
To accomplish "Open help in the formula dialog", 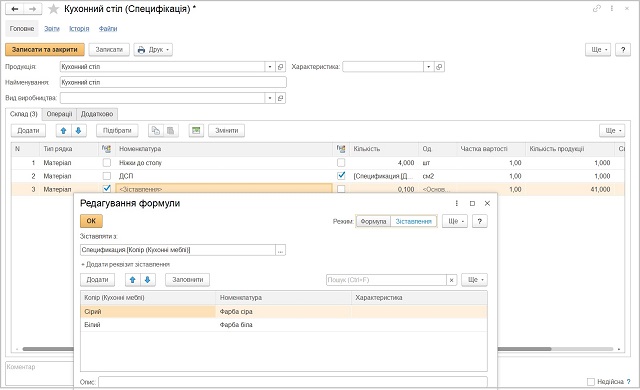I will [480, 221].
